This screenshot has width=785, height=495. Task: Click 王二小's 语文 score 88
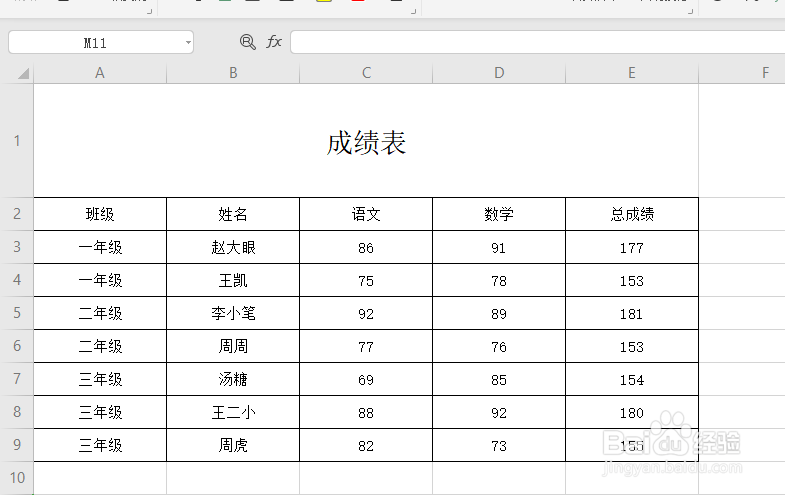366,412
